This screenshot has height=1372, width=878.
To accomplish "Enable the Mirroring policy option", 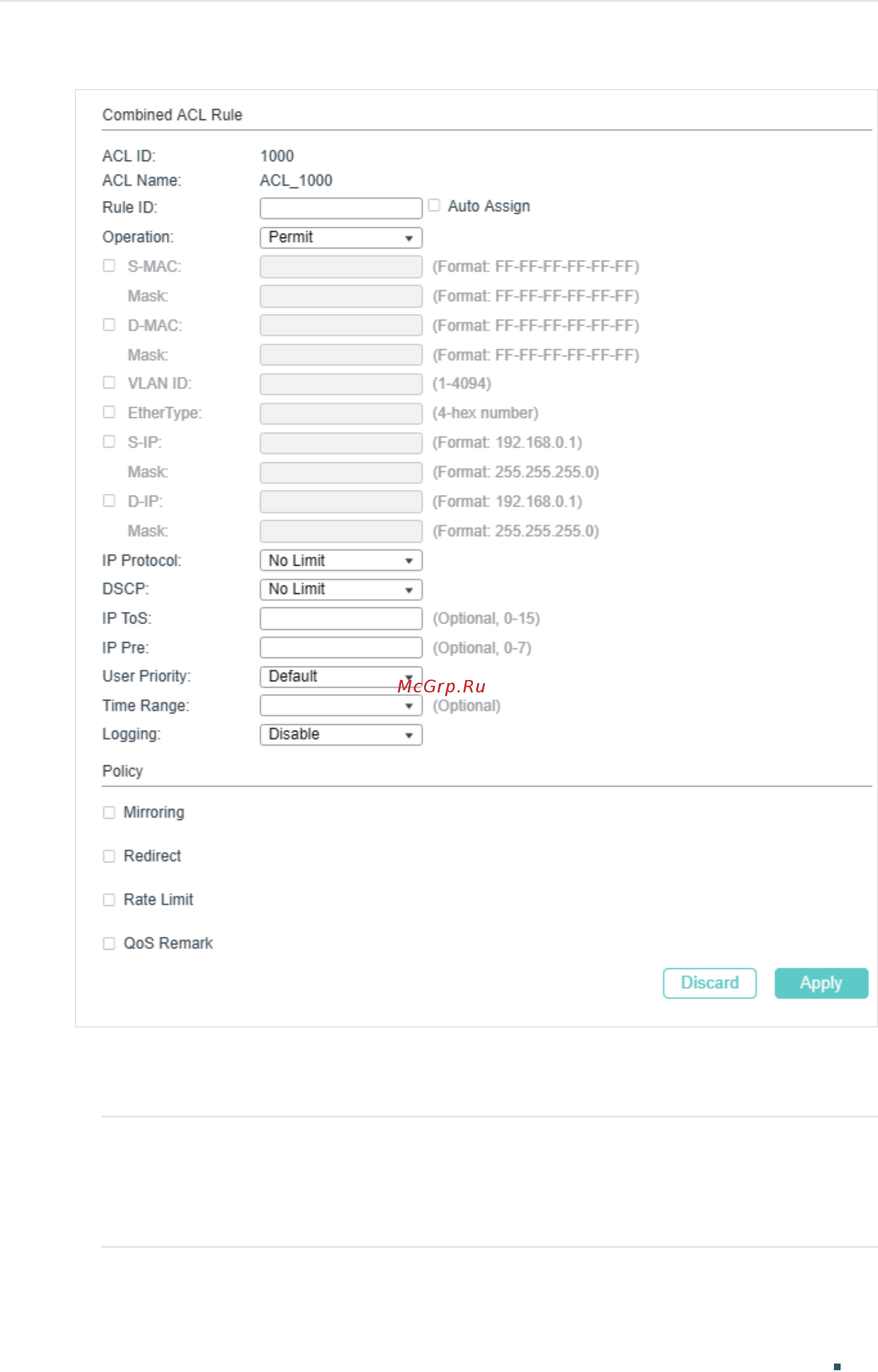I will (109, 812).
